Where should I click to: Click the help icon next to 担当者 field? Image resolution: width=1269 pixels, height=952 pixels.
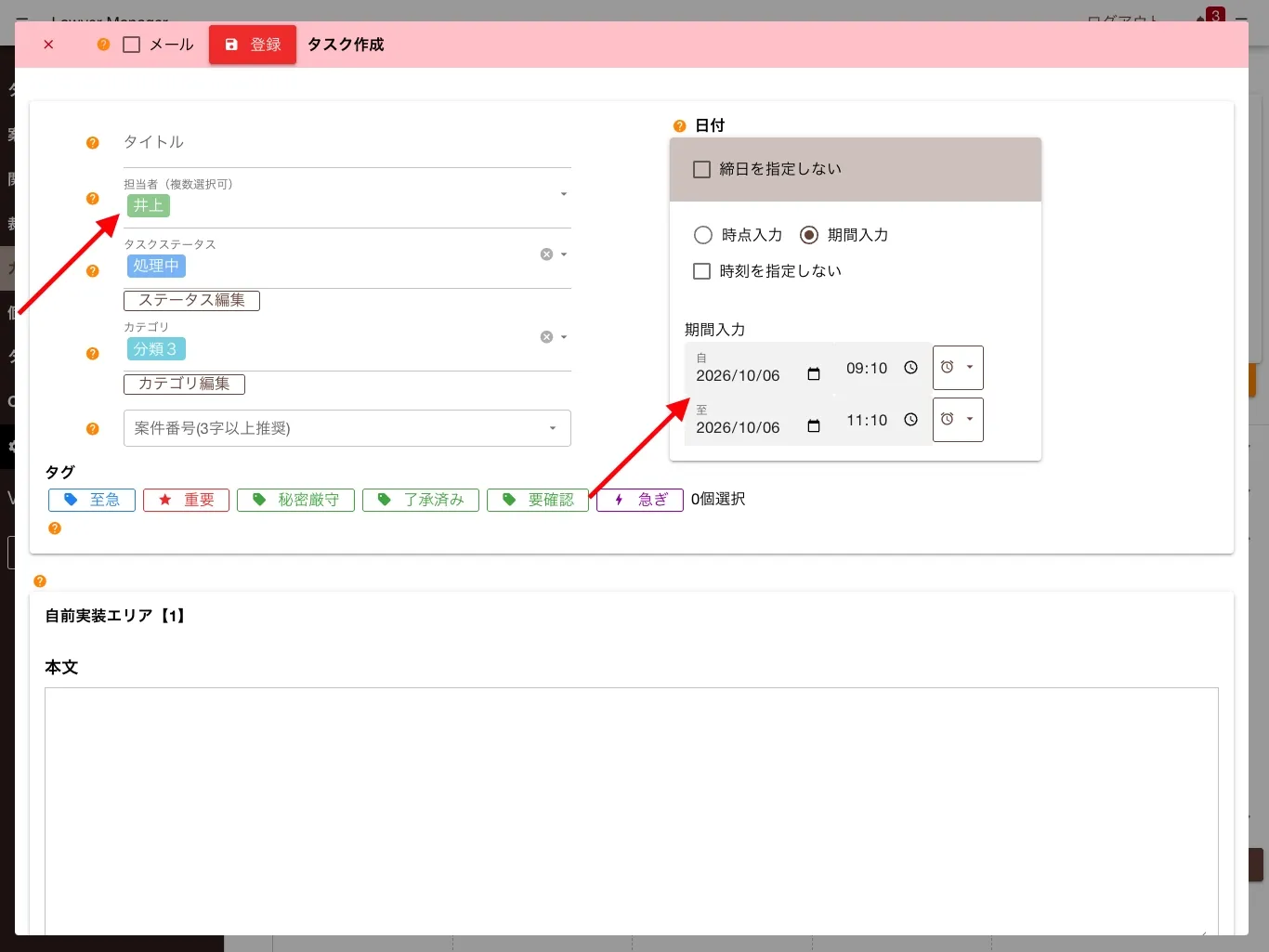(x=92, y=199)
